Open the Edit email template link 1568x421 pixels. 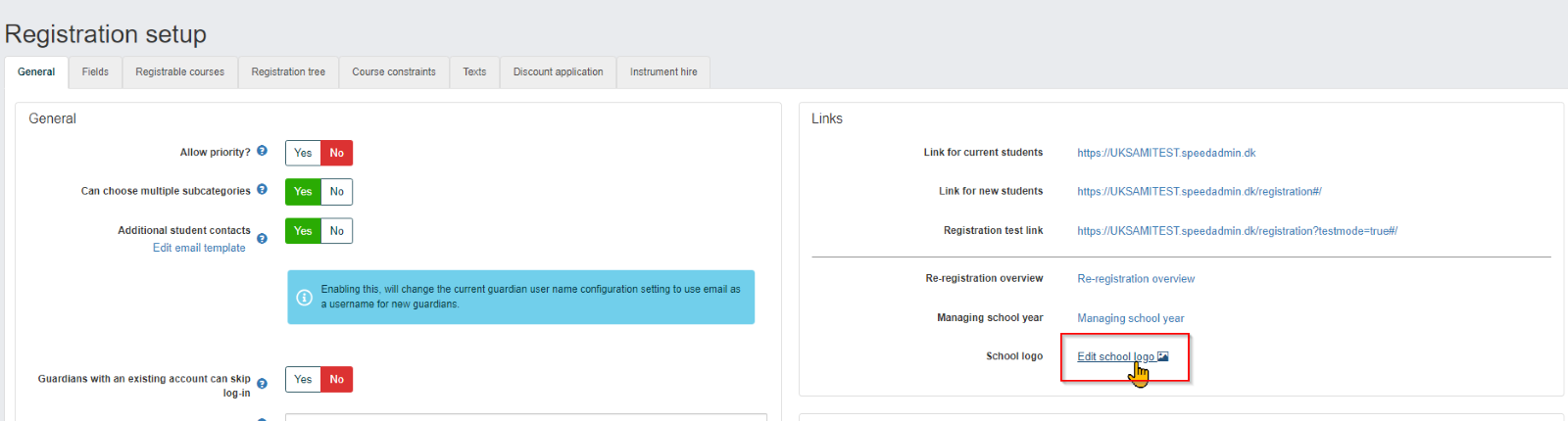[199, 248]
